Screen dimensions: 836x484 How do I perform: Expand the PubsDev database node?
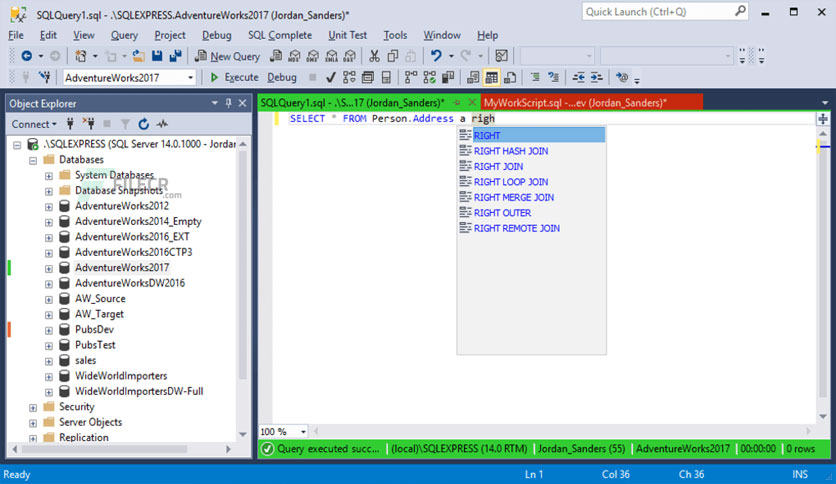(49, 330)
